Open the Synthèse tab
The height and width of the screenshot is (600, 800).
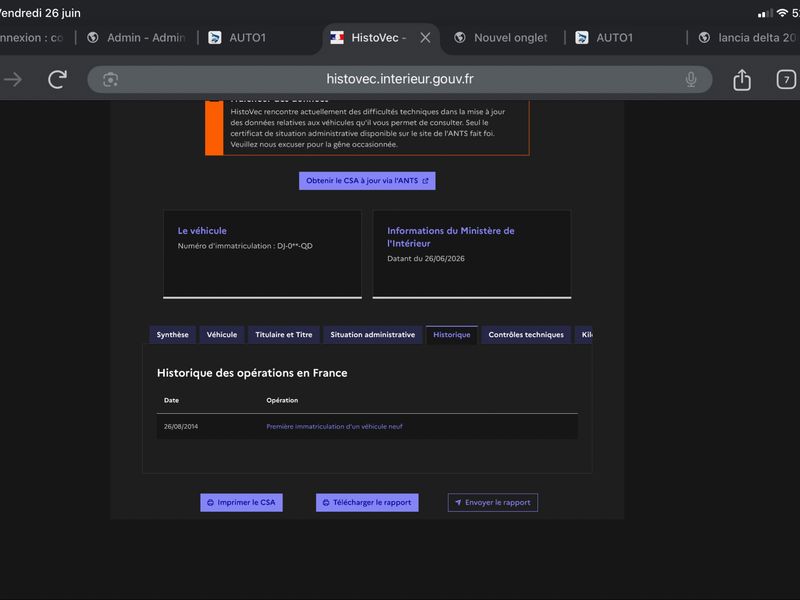(x=172, y=335)
